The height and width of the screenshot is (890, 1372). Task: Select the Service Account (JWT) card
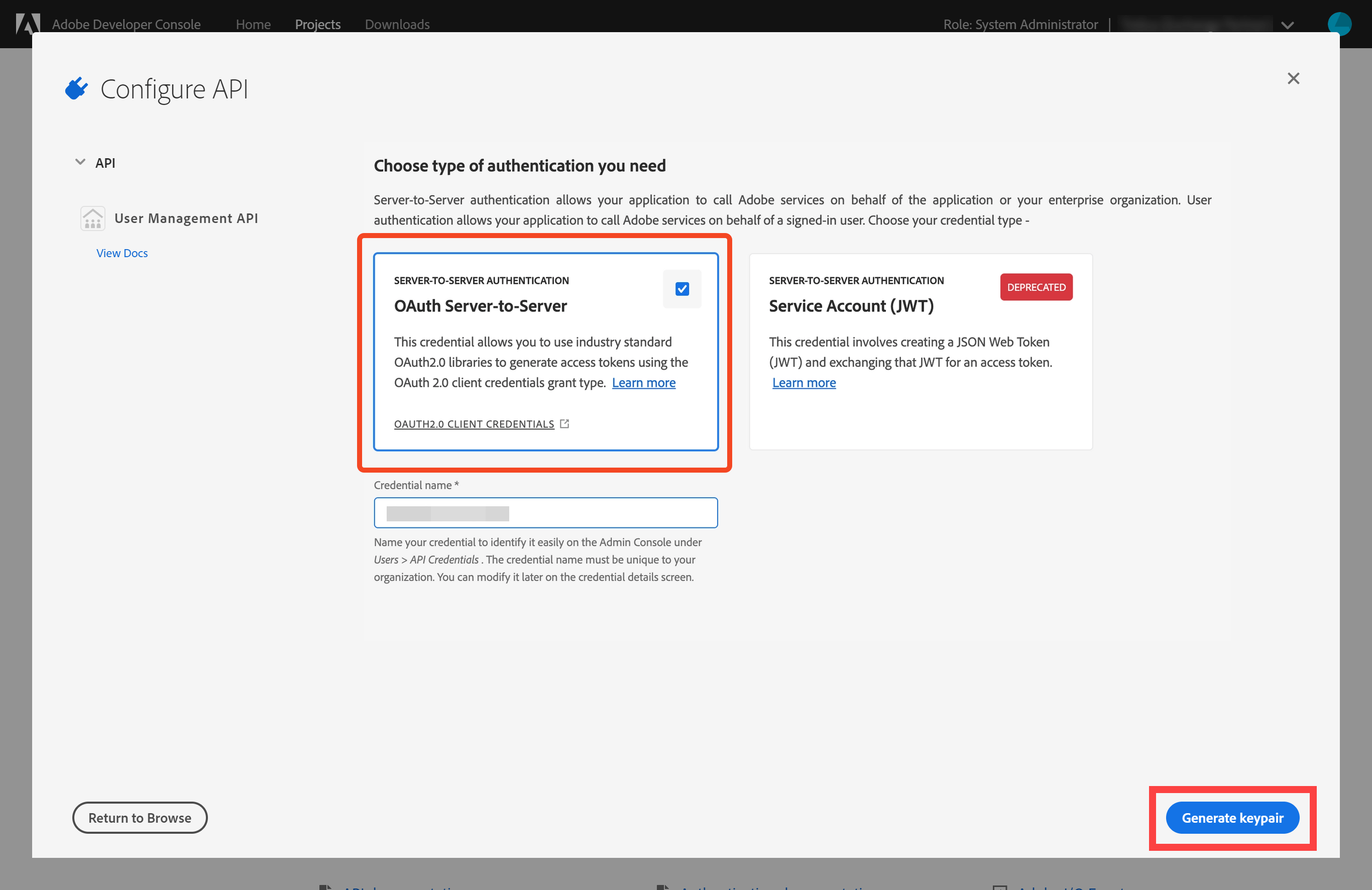pyautogui.click(x=921, y=352)
